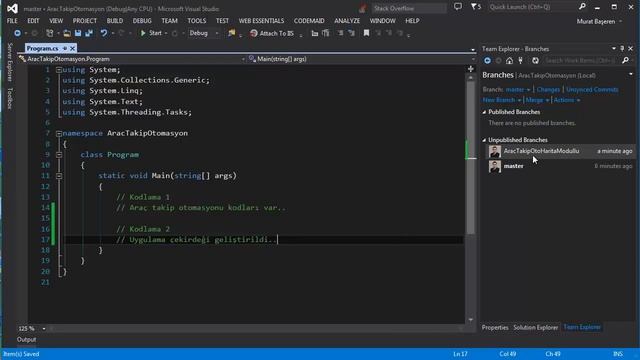Open the master branch selector dropdown
Screen dimensions: 640x360
coord(518,89)
